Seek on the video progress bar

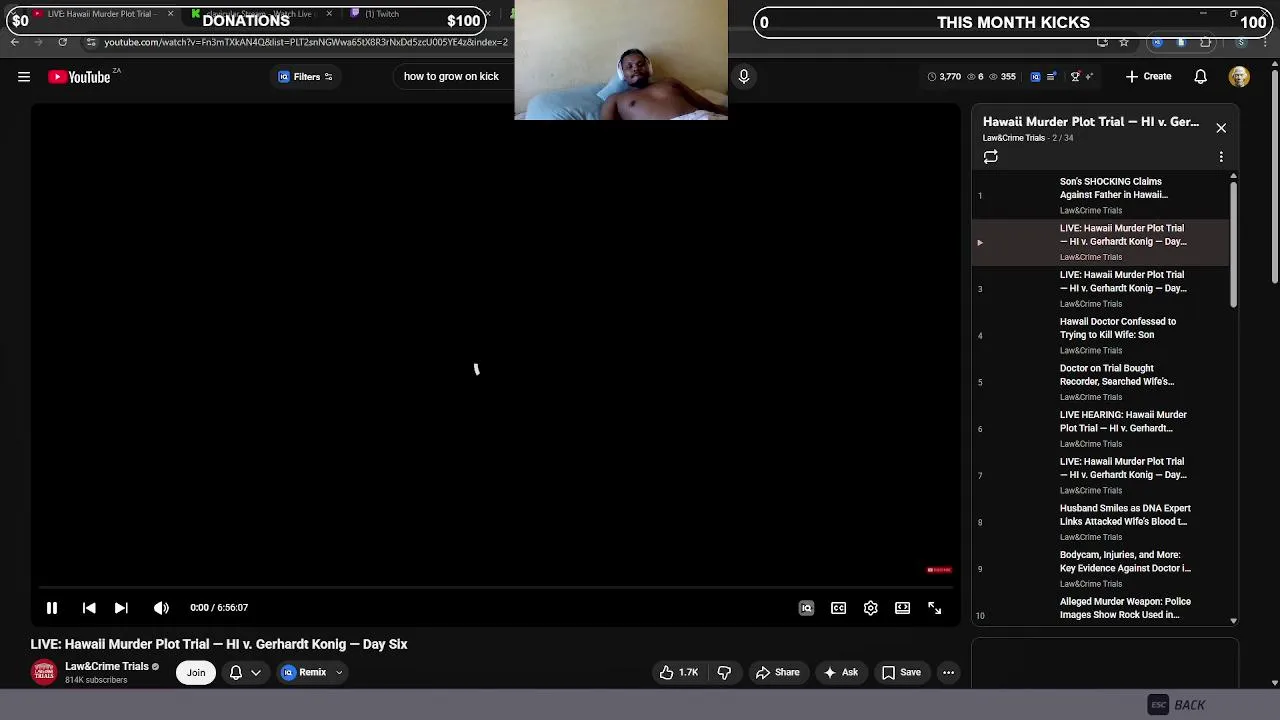(x=495, y=588)
